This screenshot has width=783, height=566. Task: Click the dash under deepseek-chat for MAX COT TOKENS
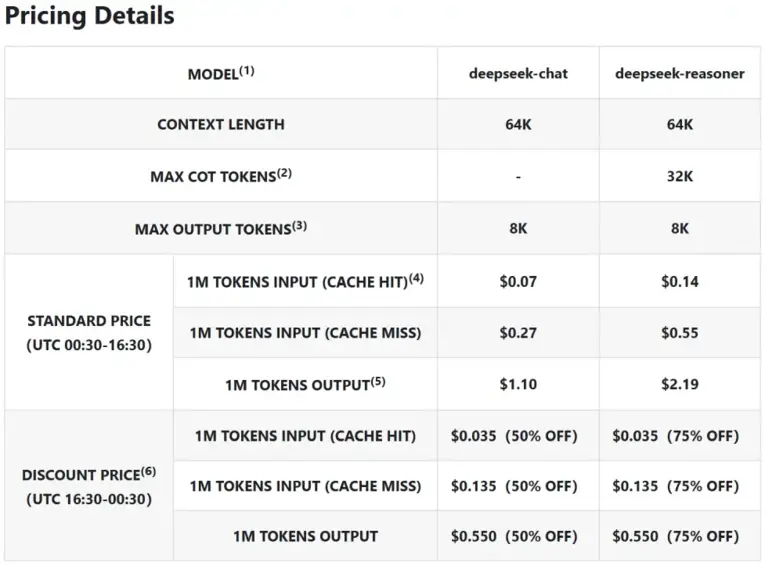[x=518, y=176]
